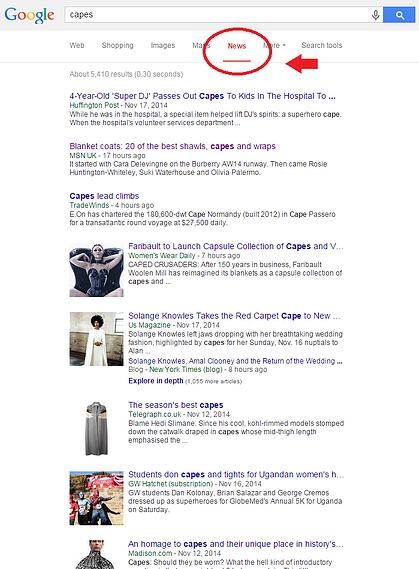Expand Explore in depth articles

[156, 381]
